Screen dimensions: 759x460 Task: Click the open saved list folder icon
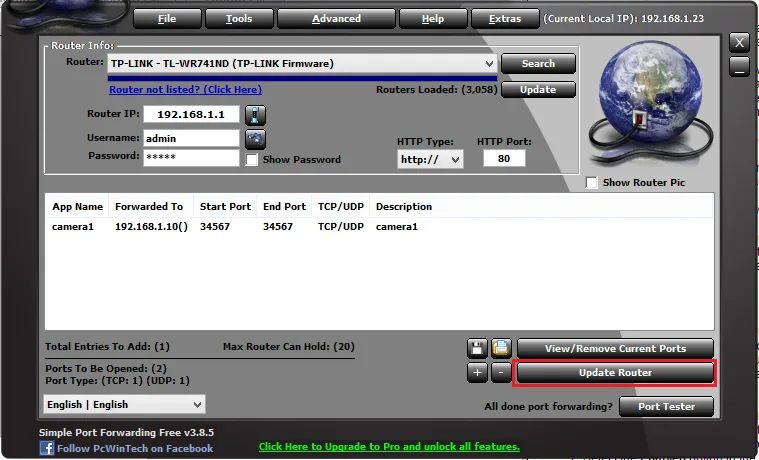[501, 348]
